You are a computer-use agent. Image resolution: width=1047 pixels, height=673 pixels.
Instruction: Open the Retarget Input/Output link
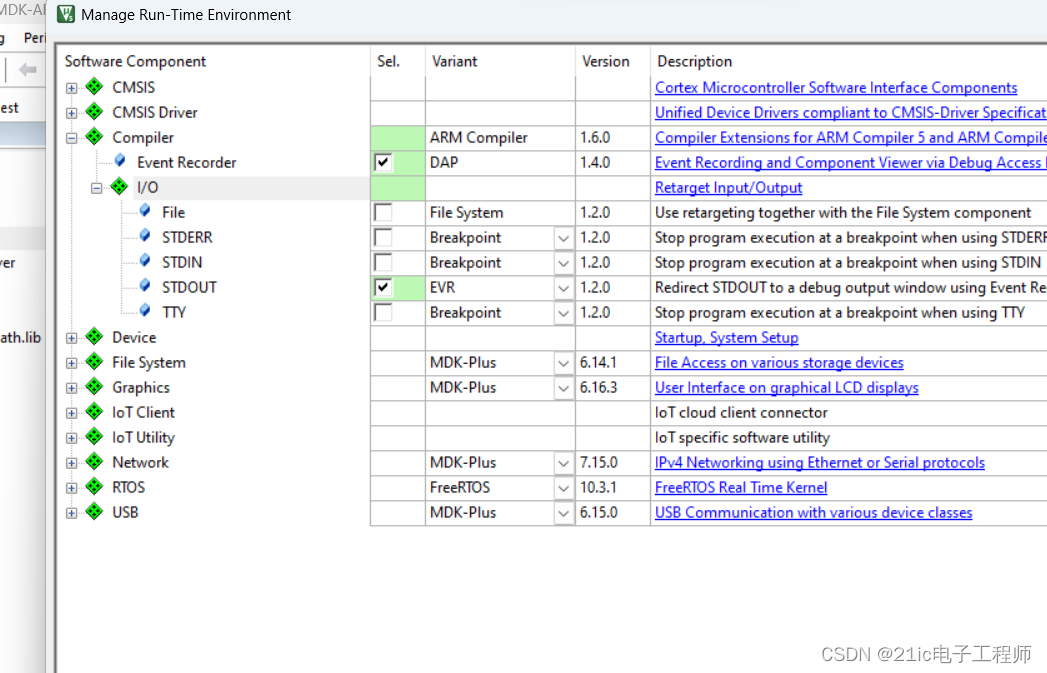point(728,188)
